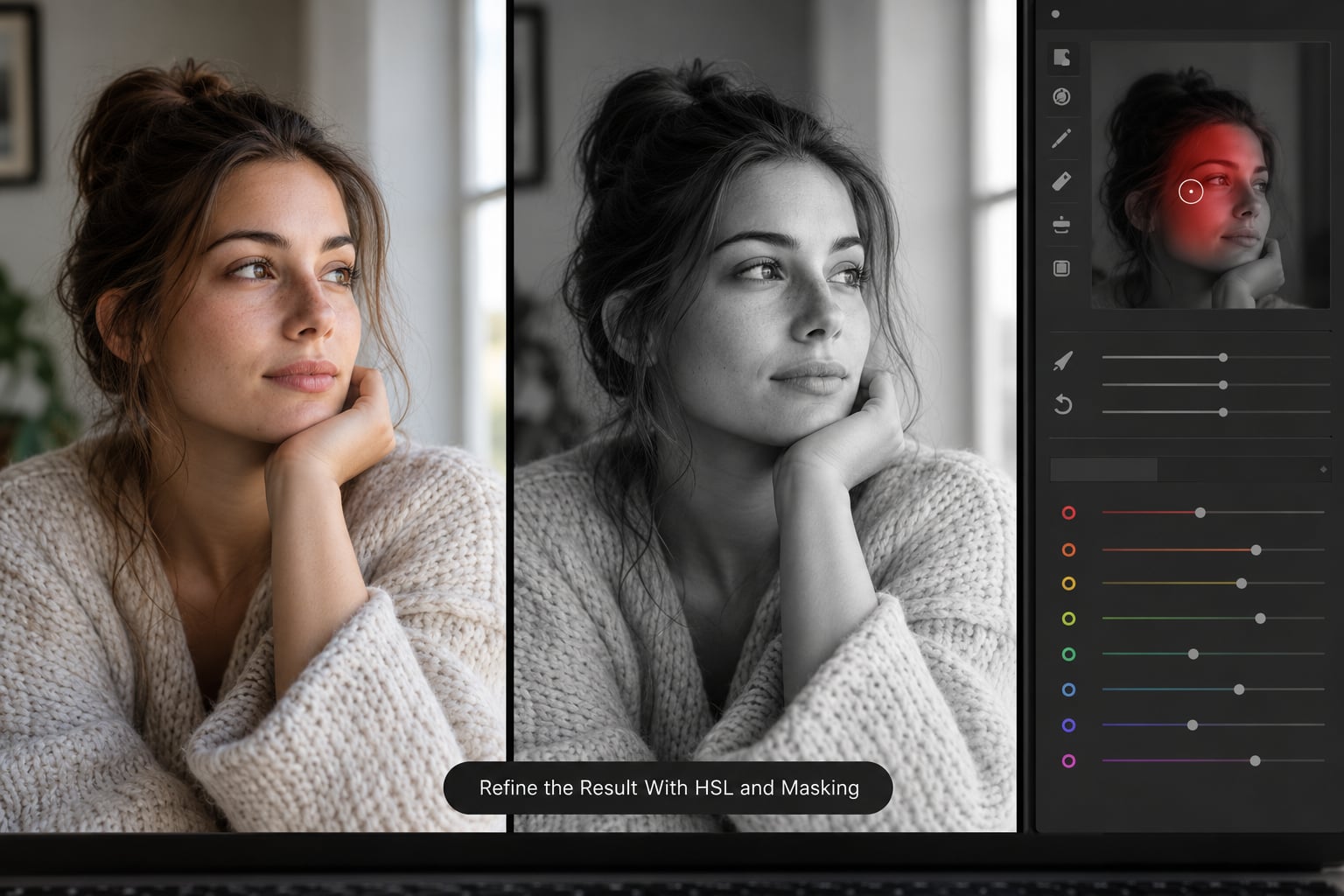Click the red channel slider handle
The width and height of the screenshot is (1344, 896).
point(1200,513)
